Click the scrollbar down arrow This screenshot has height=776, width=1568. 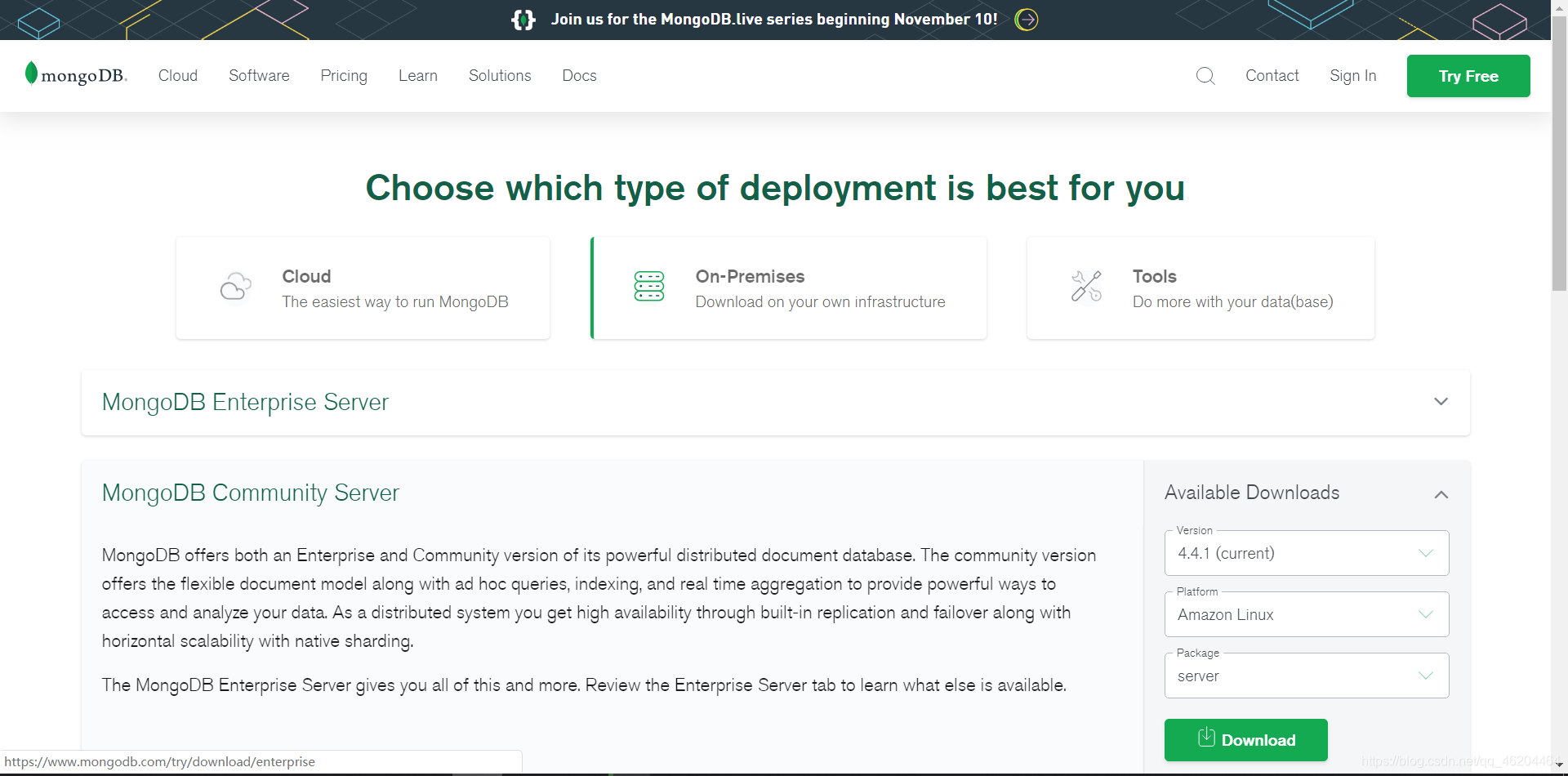(x=1559, y=765)
